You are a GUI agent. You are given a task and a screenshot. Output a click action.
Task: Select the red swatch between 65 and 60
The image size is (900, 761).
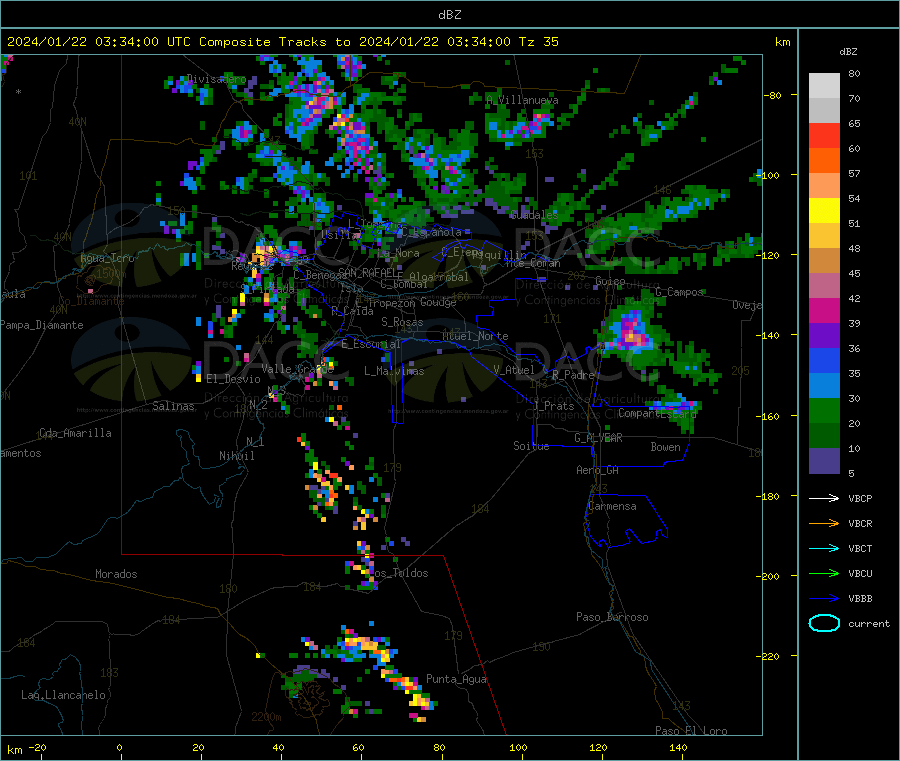tap(824, 135)
